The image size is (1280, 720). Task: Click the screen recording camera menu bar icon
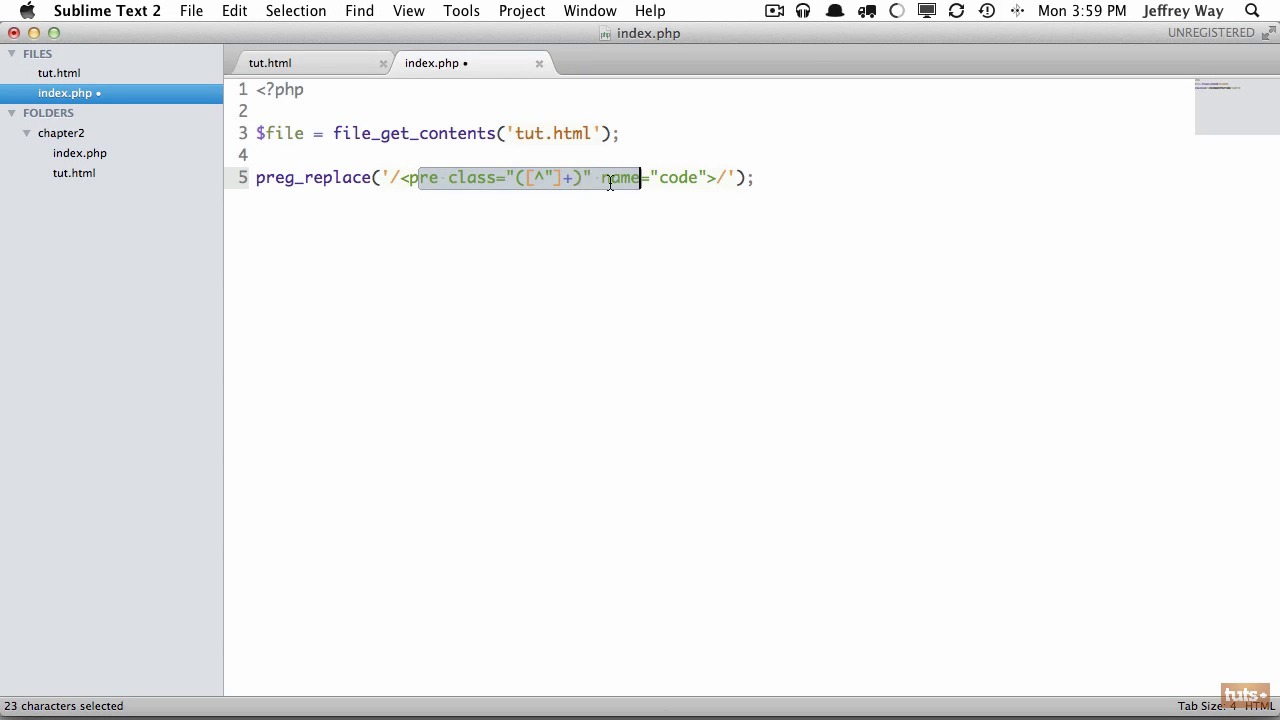(x=774, y=11)
